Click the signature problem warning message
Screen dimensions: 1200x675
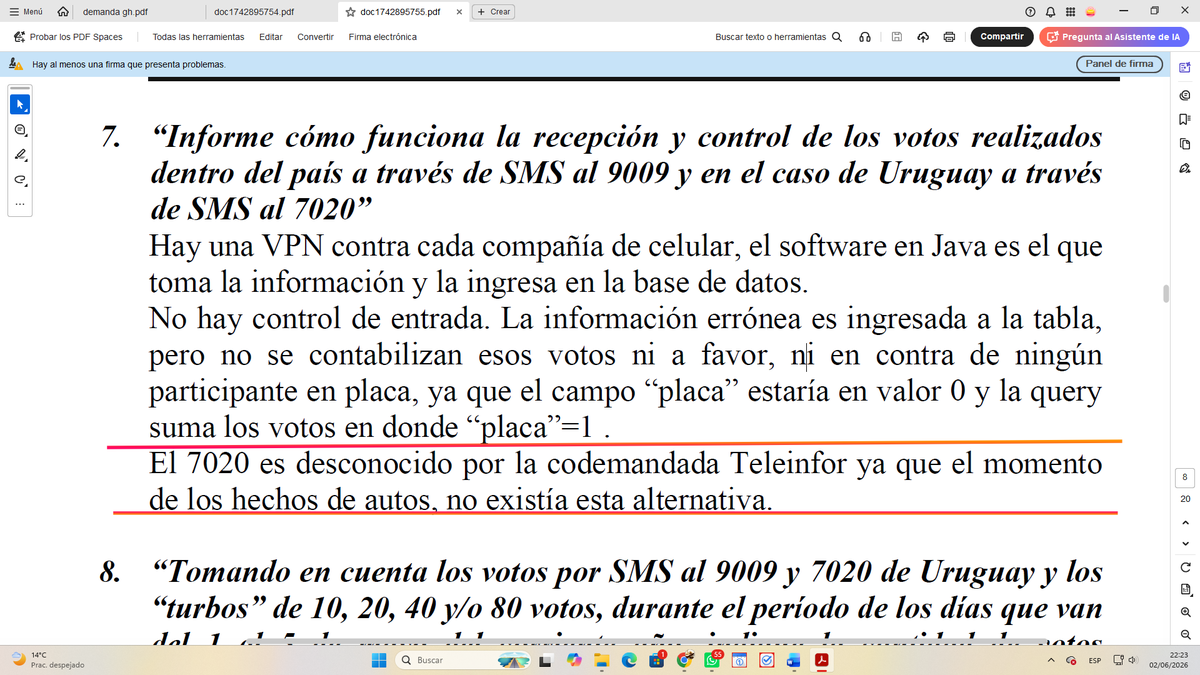129,64
